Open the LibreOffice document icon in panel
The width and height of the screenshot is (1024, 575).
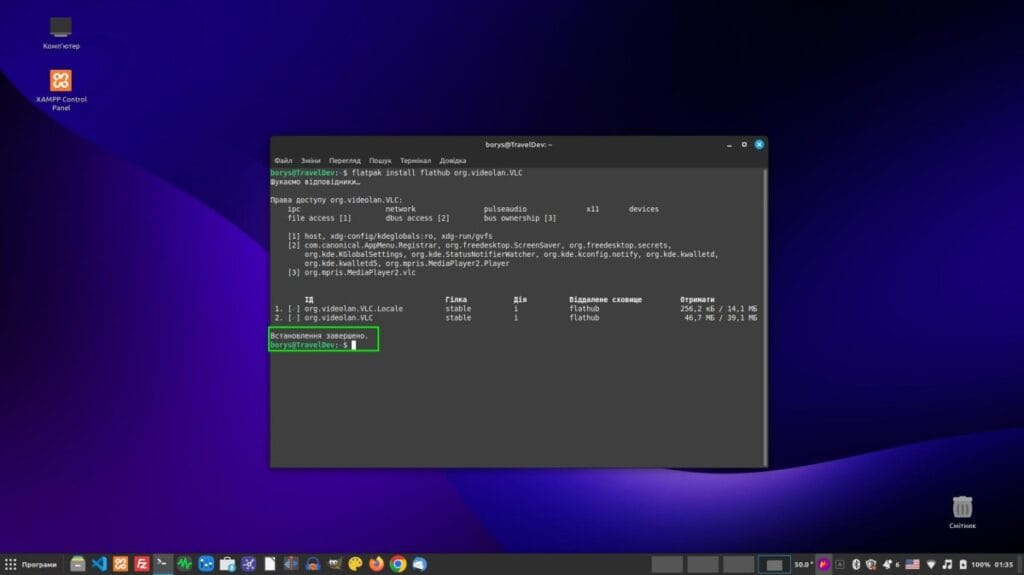click(x=270, y=564)
